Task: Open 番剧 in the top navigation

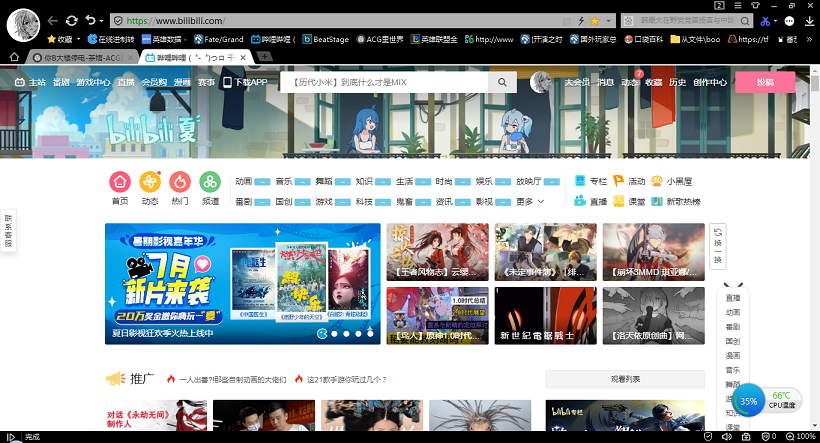Action: click(61, 82)
